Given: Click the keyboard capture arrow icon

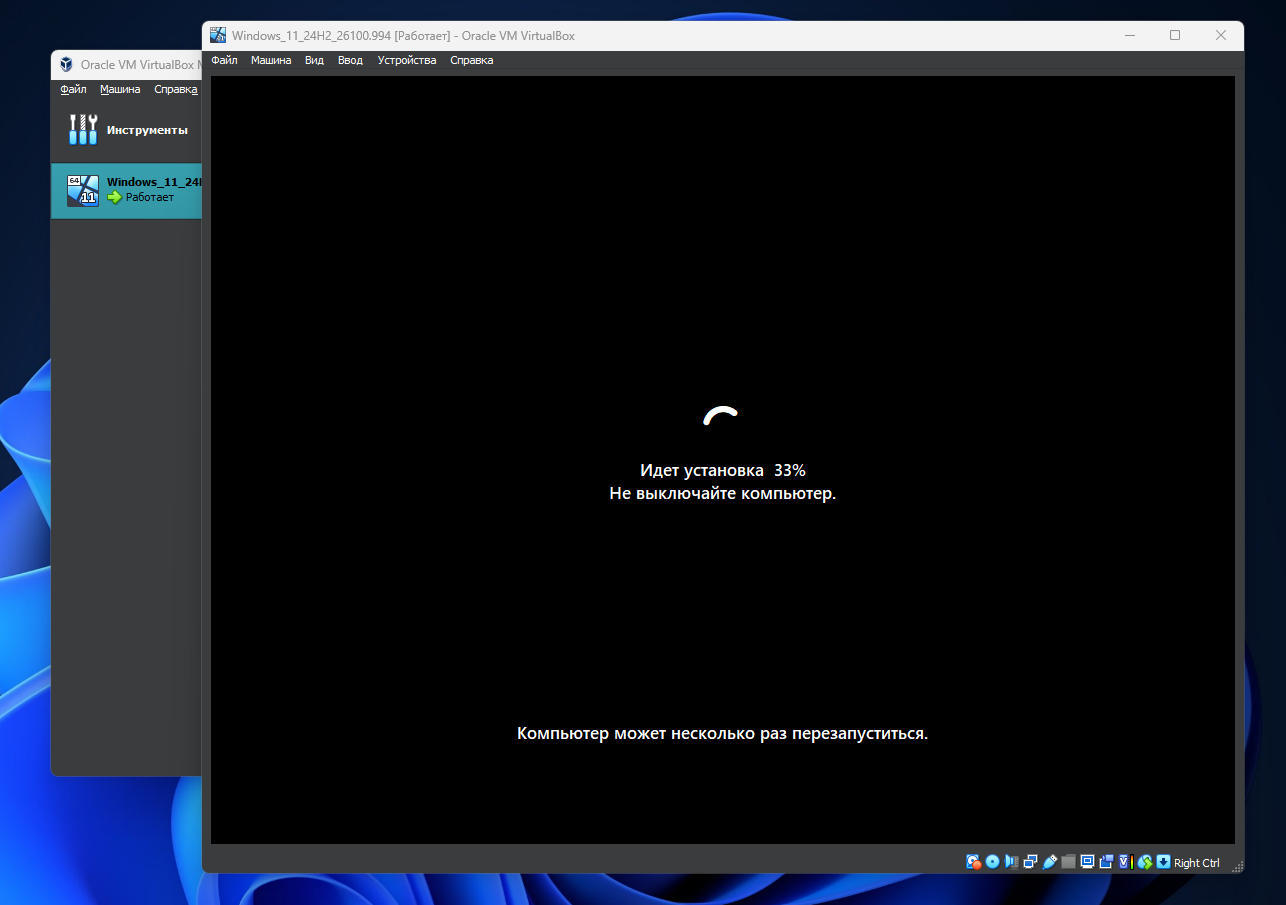Looking at the screenshot, I should pos(1163,862).
